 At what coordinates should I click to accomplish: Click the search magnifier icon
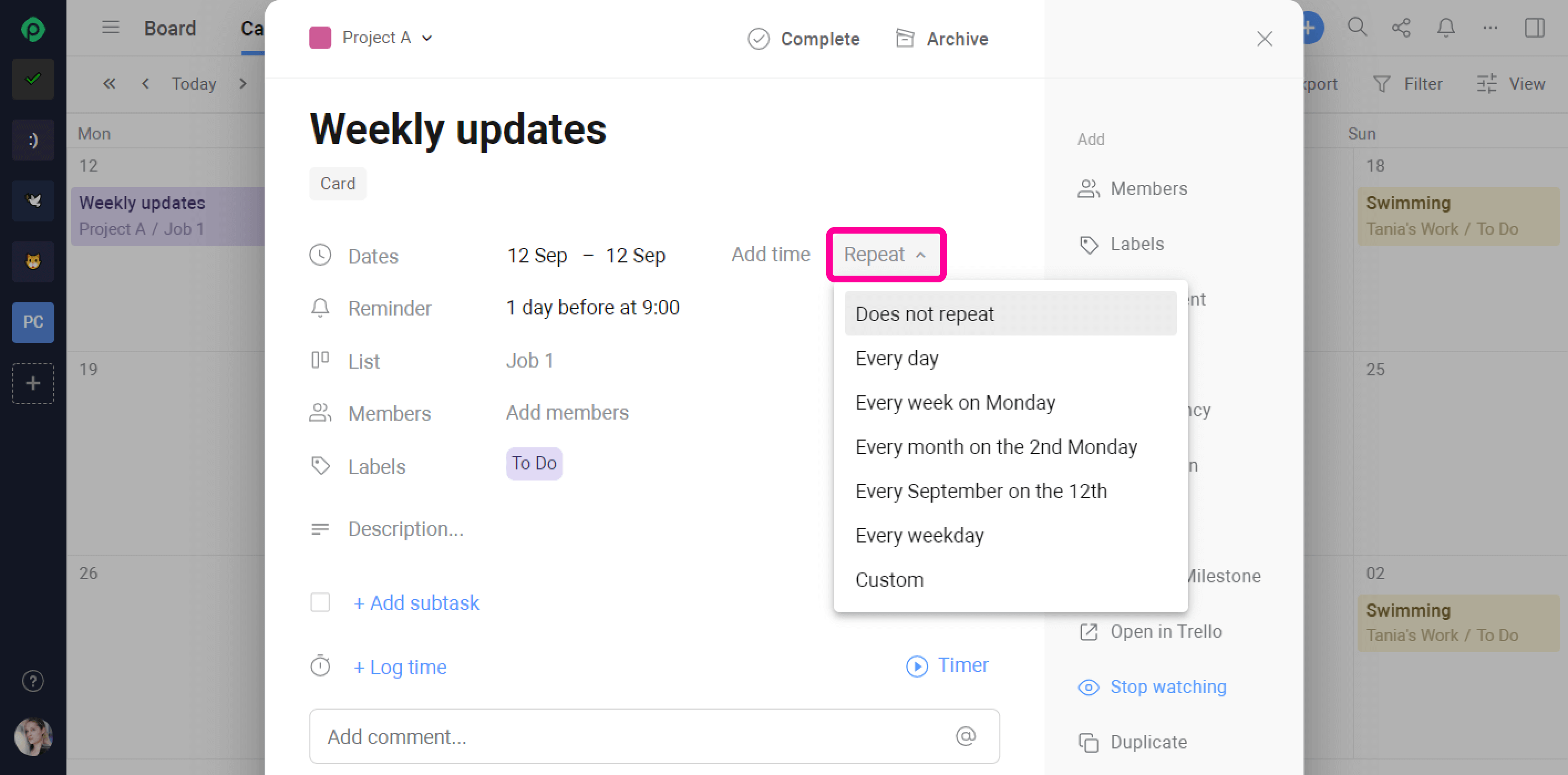point(1357,27)
